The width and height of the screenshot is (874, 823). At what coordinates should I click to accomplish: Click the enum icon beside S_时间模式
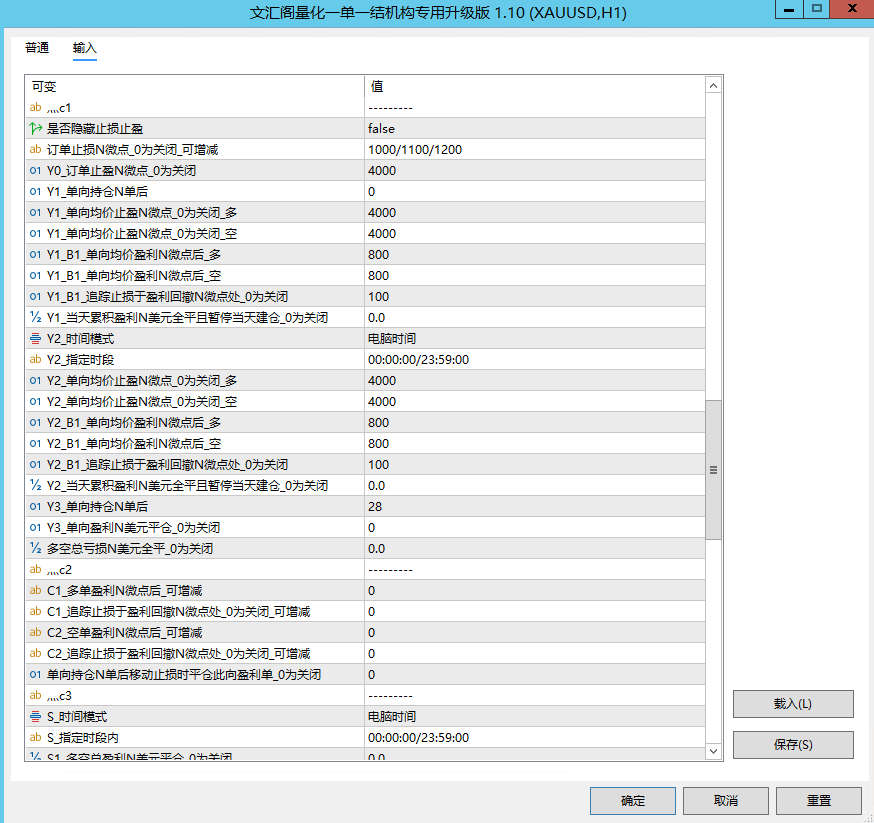[36, 717]
